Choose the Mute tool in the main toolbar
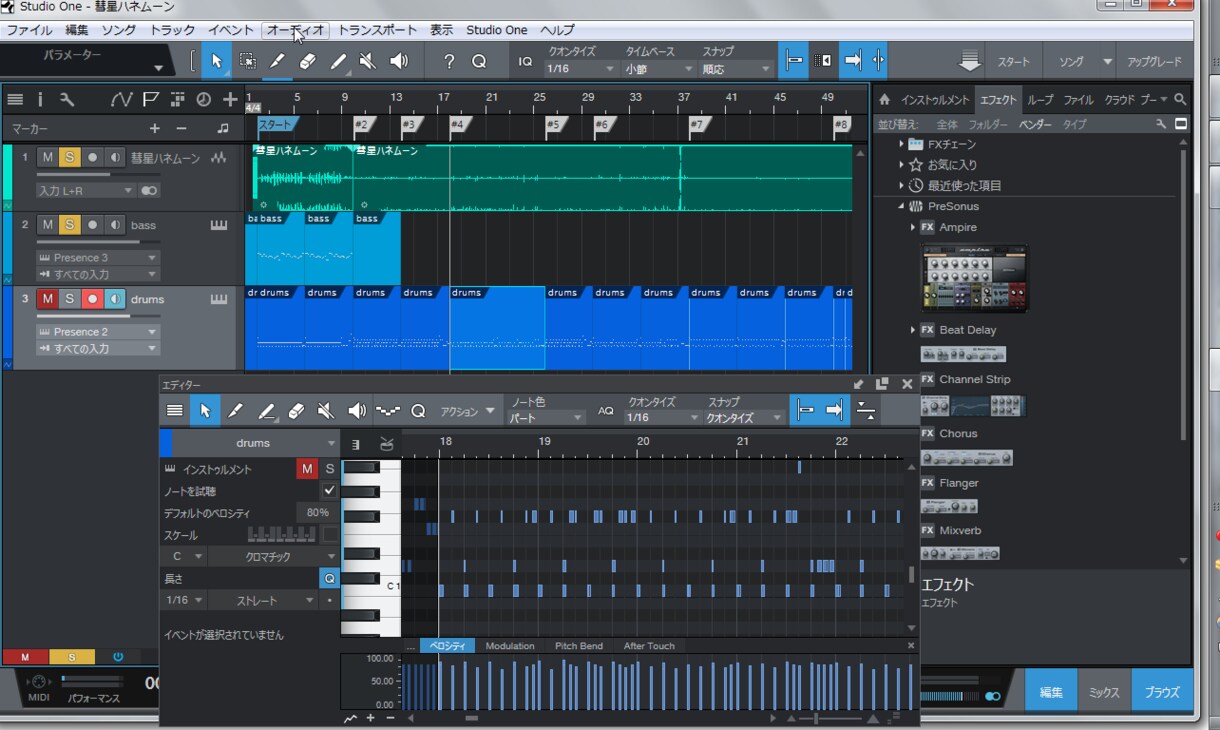Screen dimensions: 1220x730 [368, 61]
